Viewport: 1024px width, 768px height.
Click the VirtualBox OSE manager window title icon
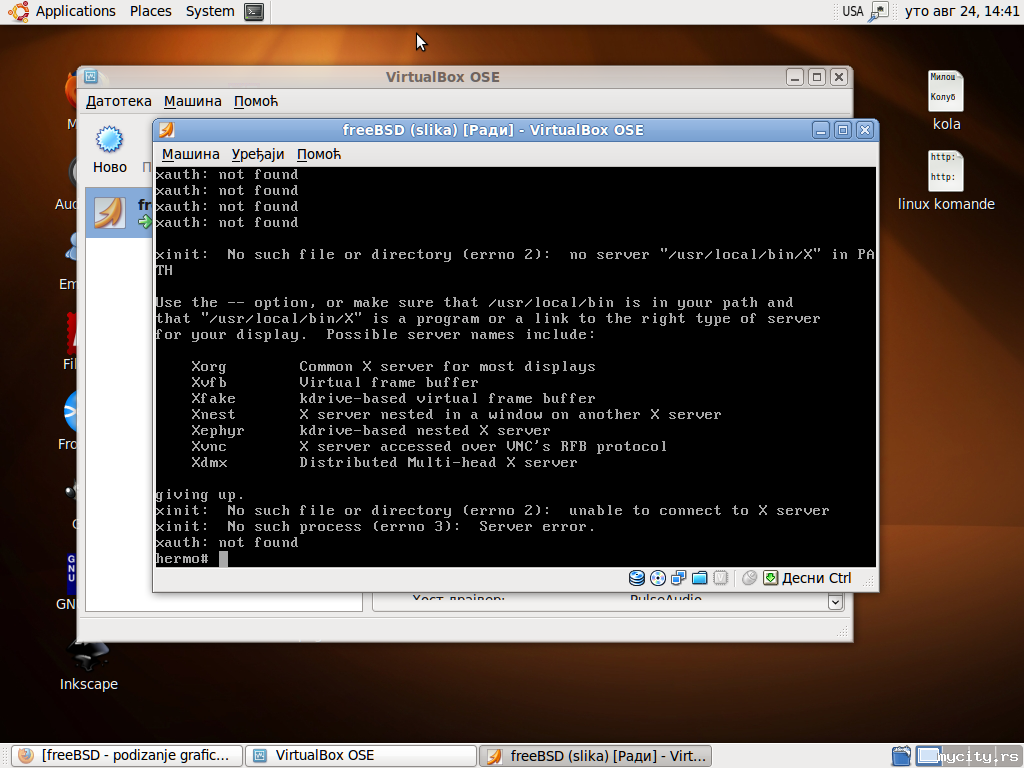coord(91,77)
